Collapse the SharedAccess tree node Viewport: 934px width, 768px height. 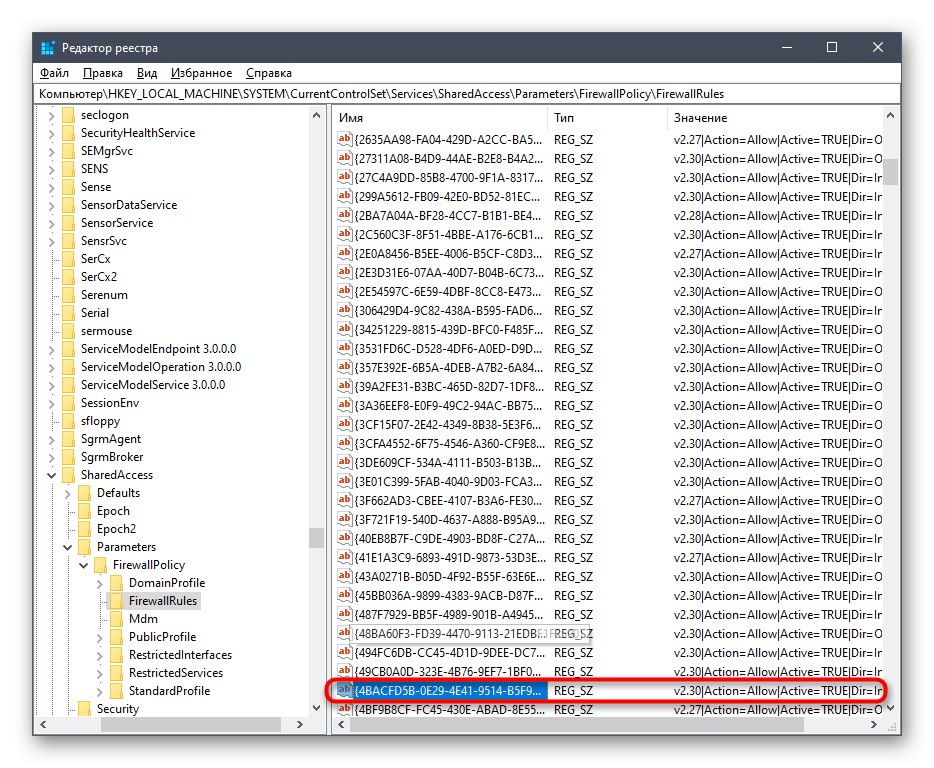click(52, 475)
